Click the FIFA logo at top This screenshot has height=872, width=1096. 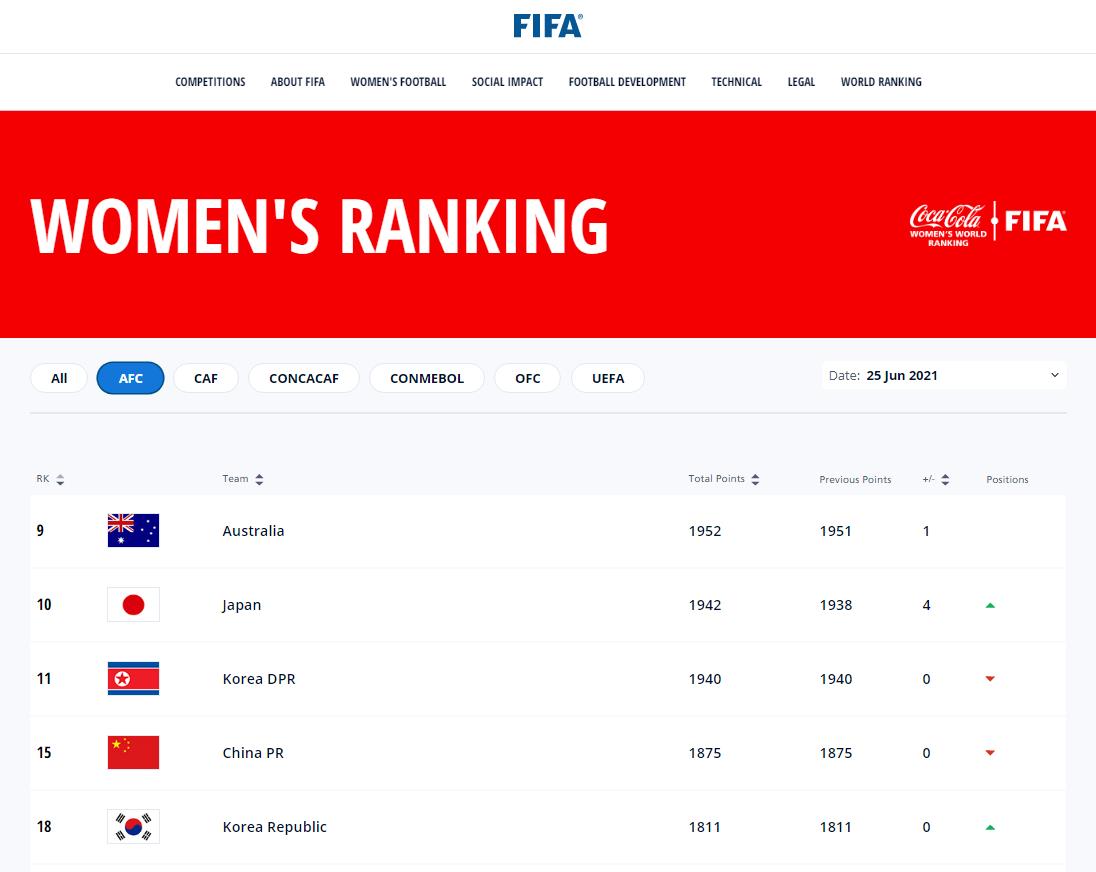[x=547, y=26]
